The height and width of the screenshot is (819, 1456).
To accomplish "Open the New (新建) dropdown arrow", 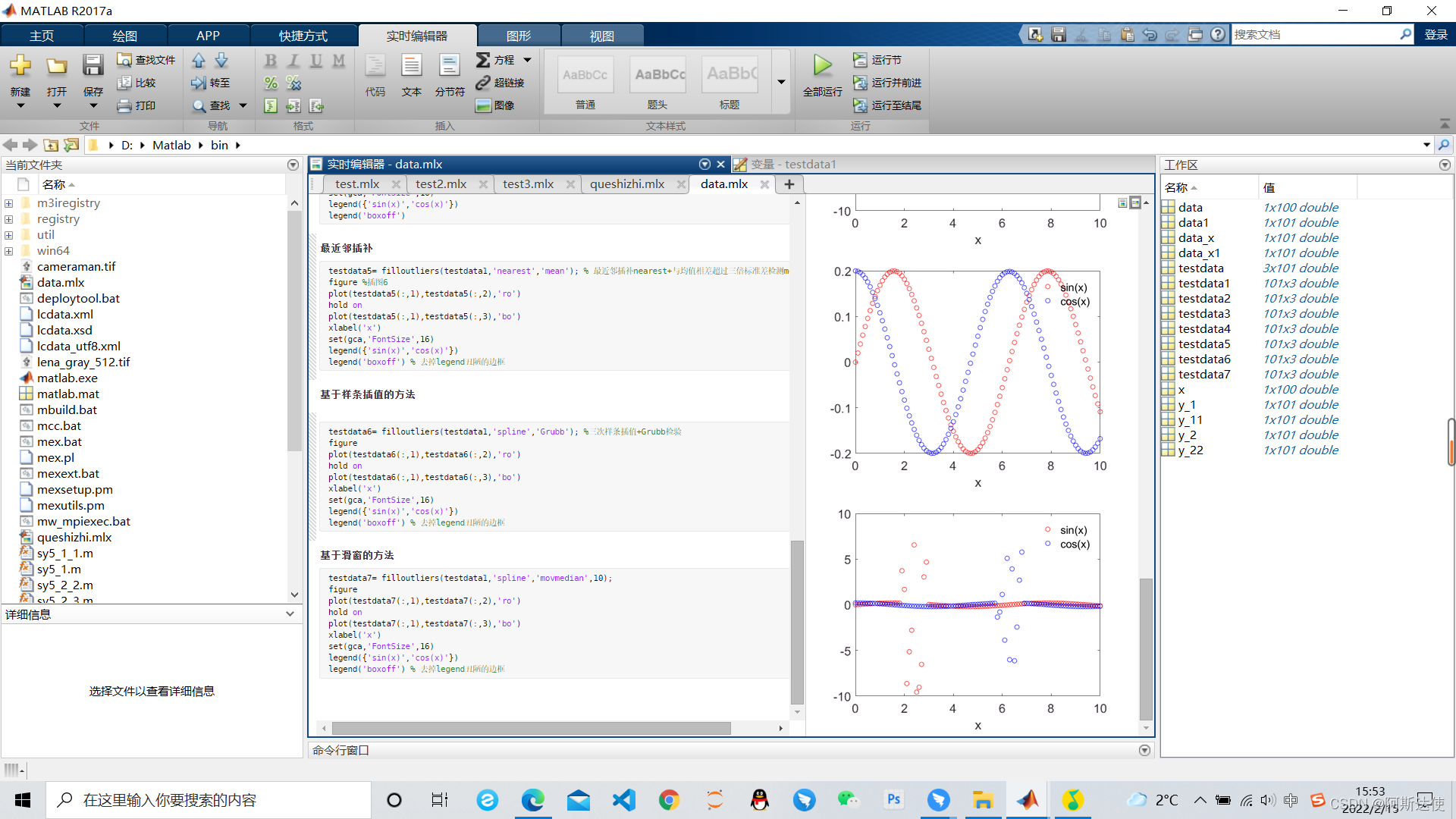I will 20,106.
